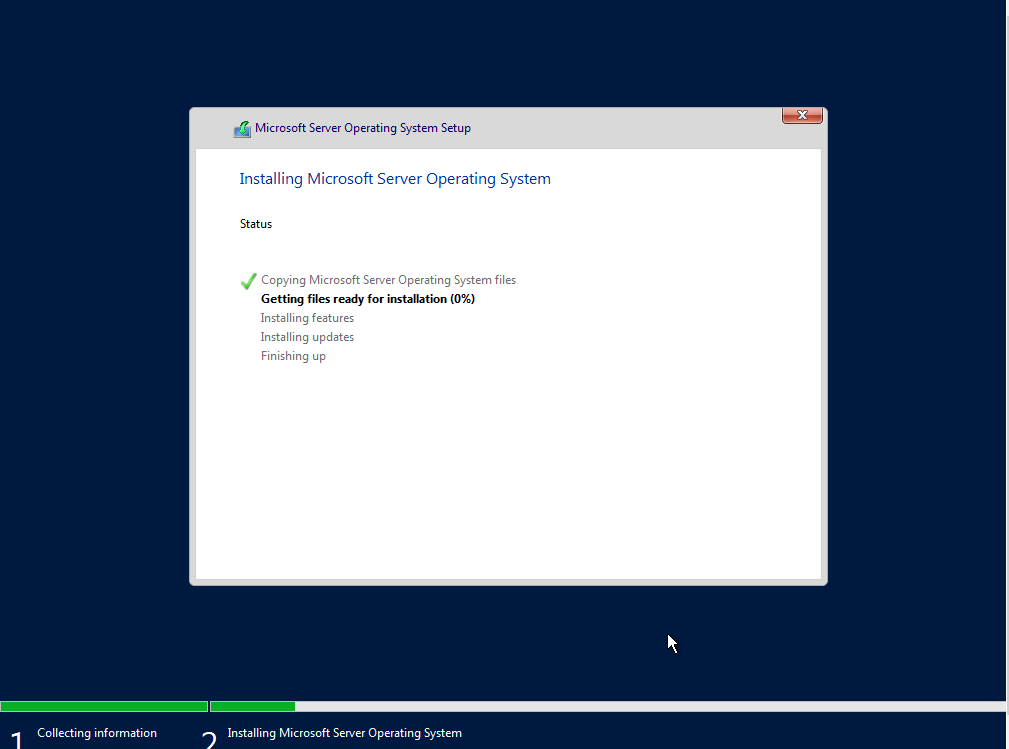Click the 'Finishing up' step
Screen dimensions: 1009x749
coord(293,356)
